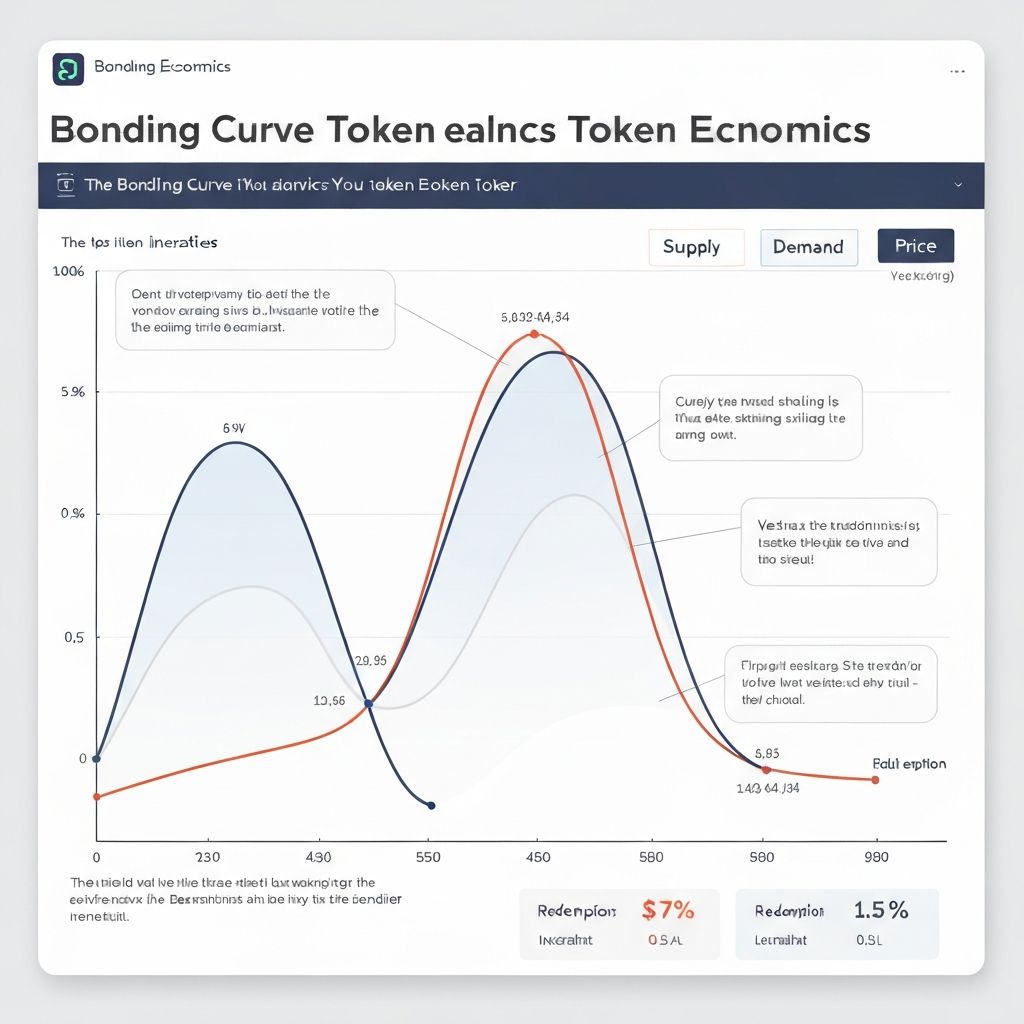
Task: Click the blue origin point at zero
Action: (96, 759)
